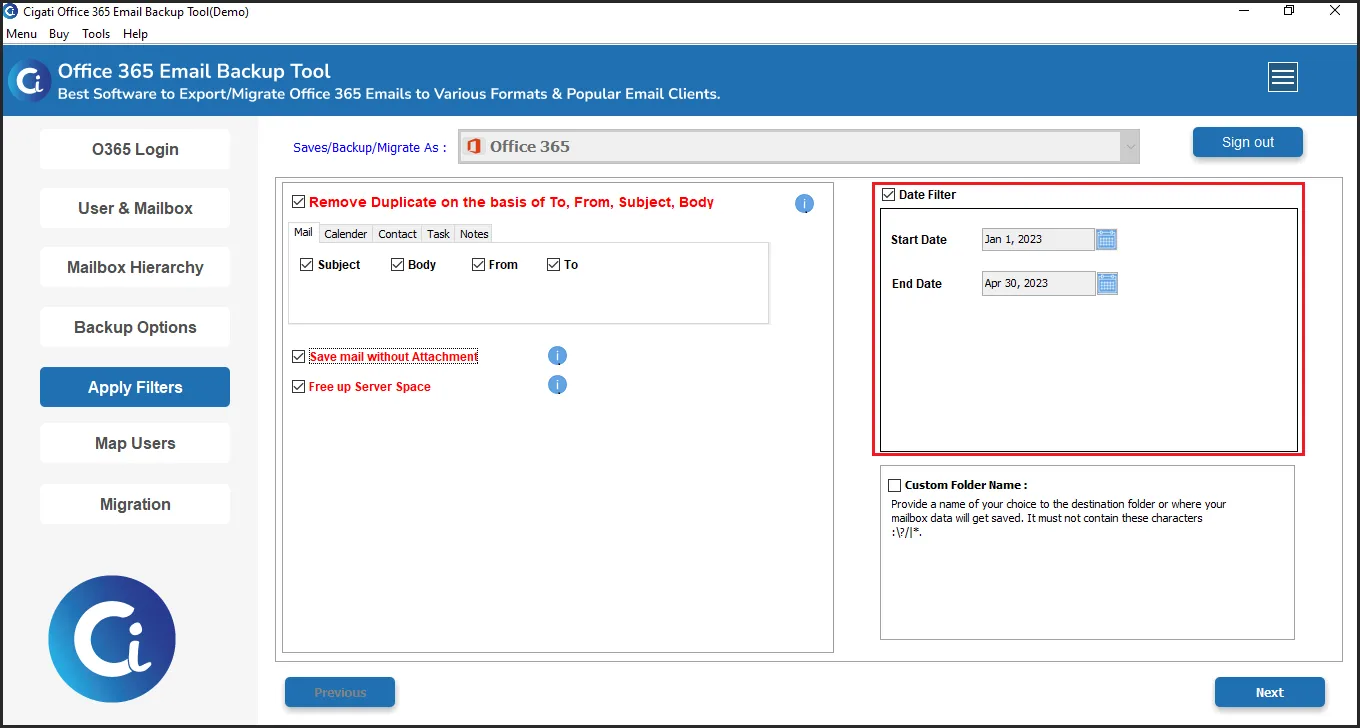
Task: Go to the Mailbox Hierarchy step
Action: [135, 267]
